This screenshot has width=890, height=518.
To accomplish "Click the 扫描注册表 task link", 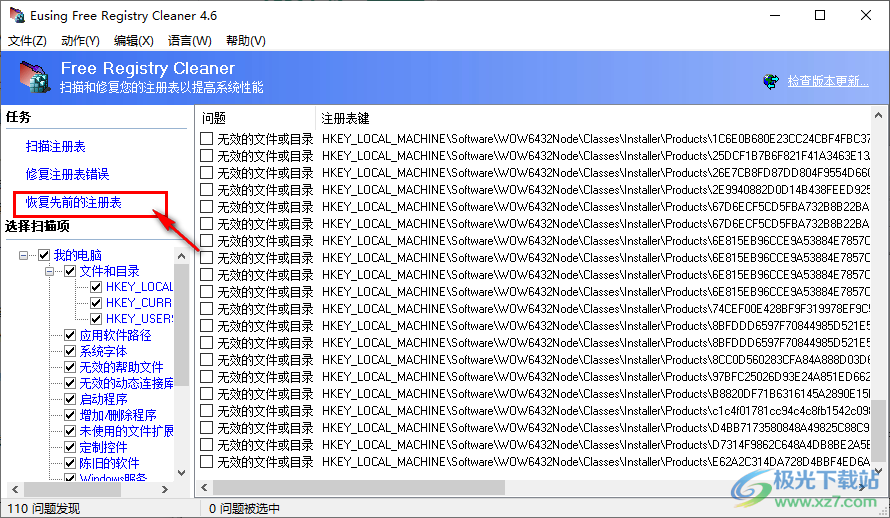I will (x=56, y=147).
